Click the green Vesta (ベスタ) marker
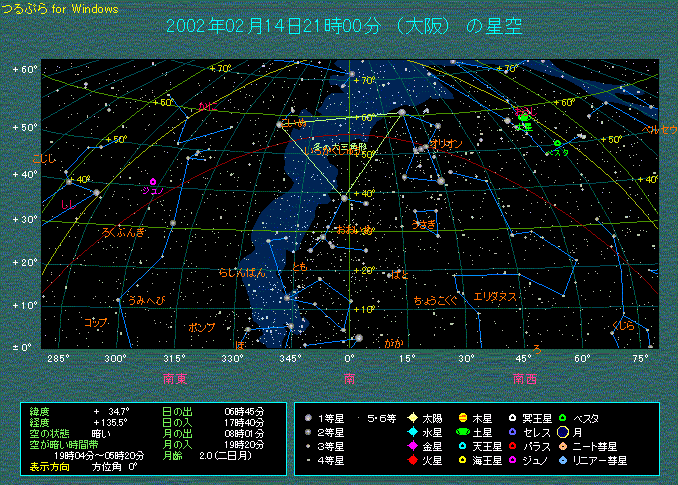Image resolution: width=678 pixels, height=485 pixels. tap(557, 144)
